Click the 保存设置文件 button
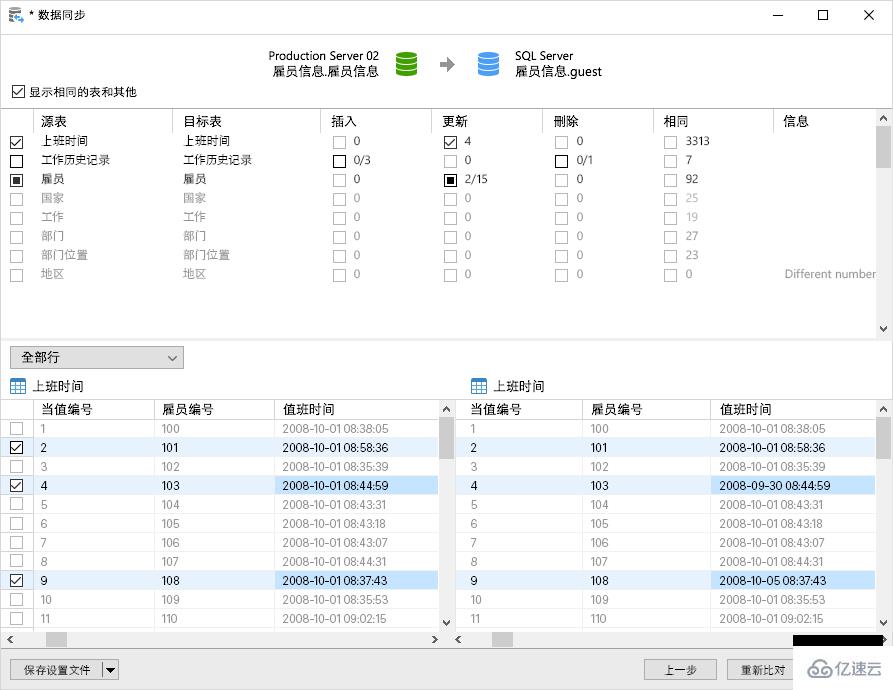Viewport: 893px width, 690px height. tap(55, 669)
